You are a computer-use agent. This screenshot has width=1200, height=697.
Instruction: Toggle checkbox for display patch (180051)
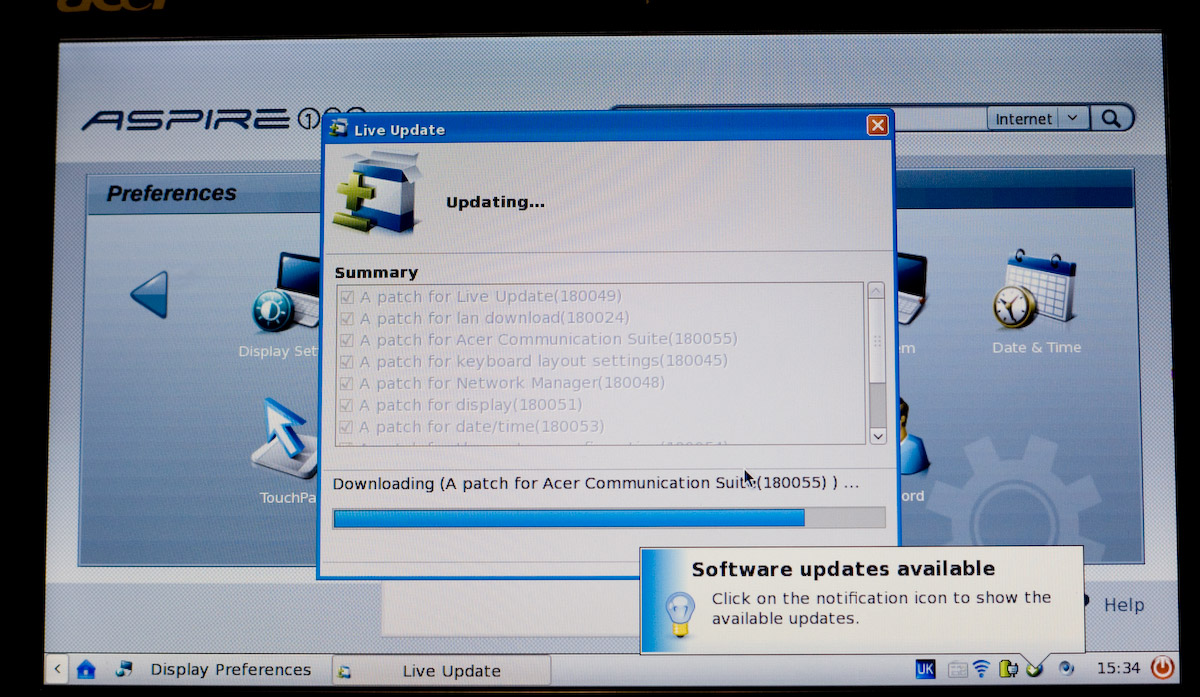pos(347,405)
